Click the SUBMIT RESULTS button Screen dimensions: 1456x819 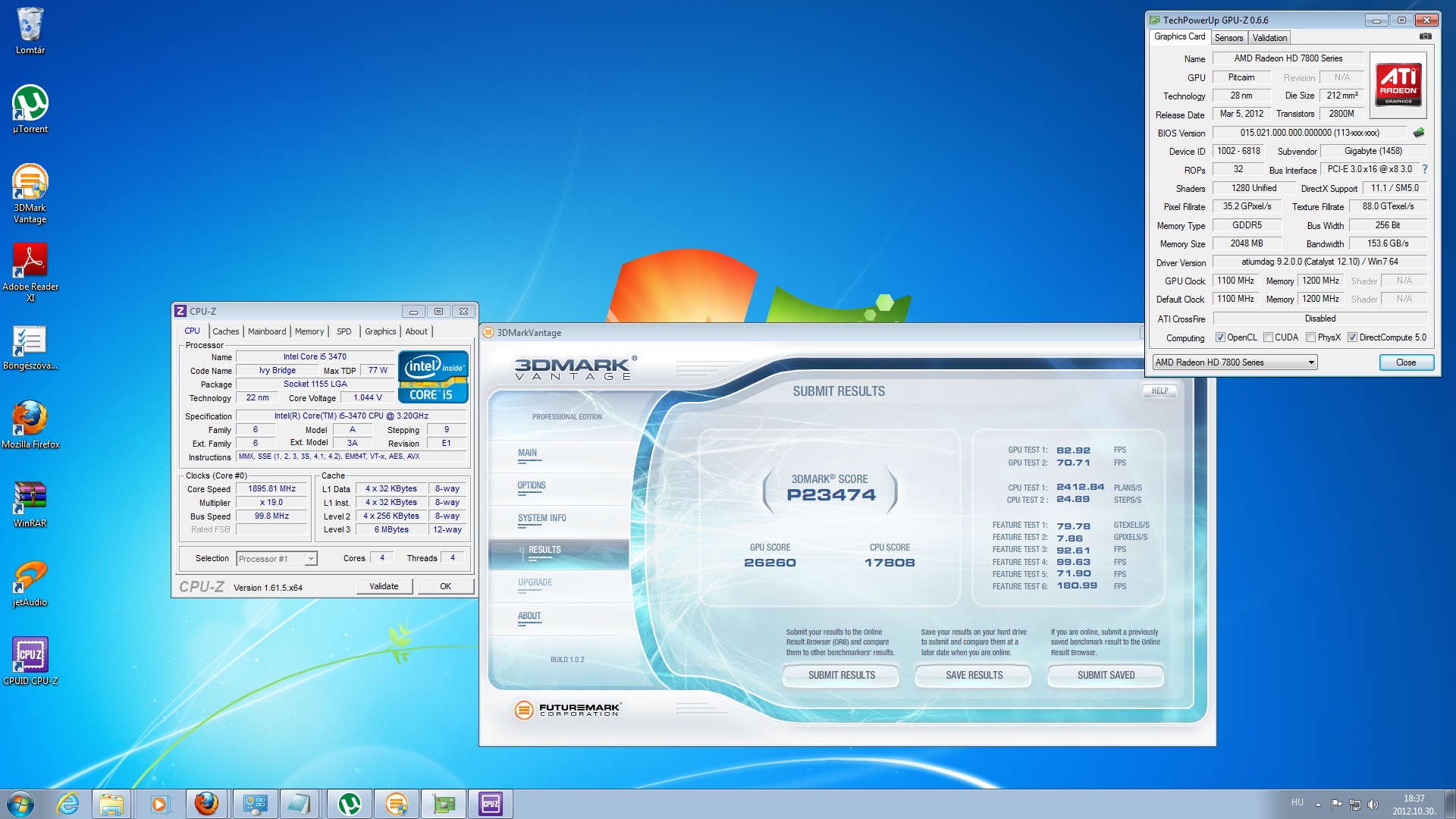click(842, 675)
